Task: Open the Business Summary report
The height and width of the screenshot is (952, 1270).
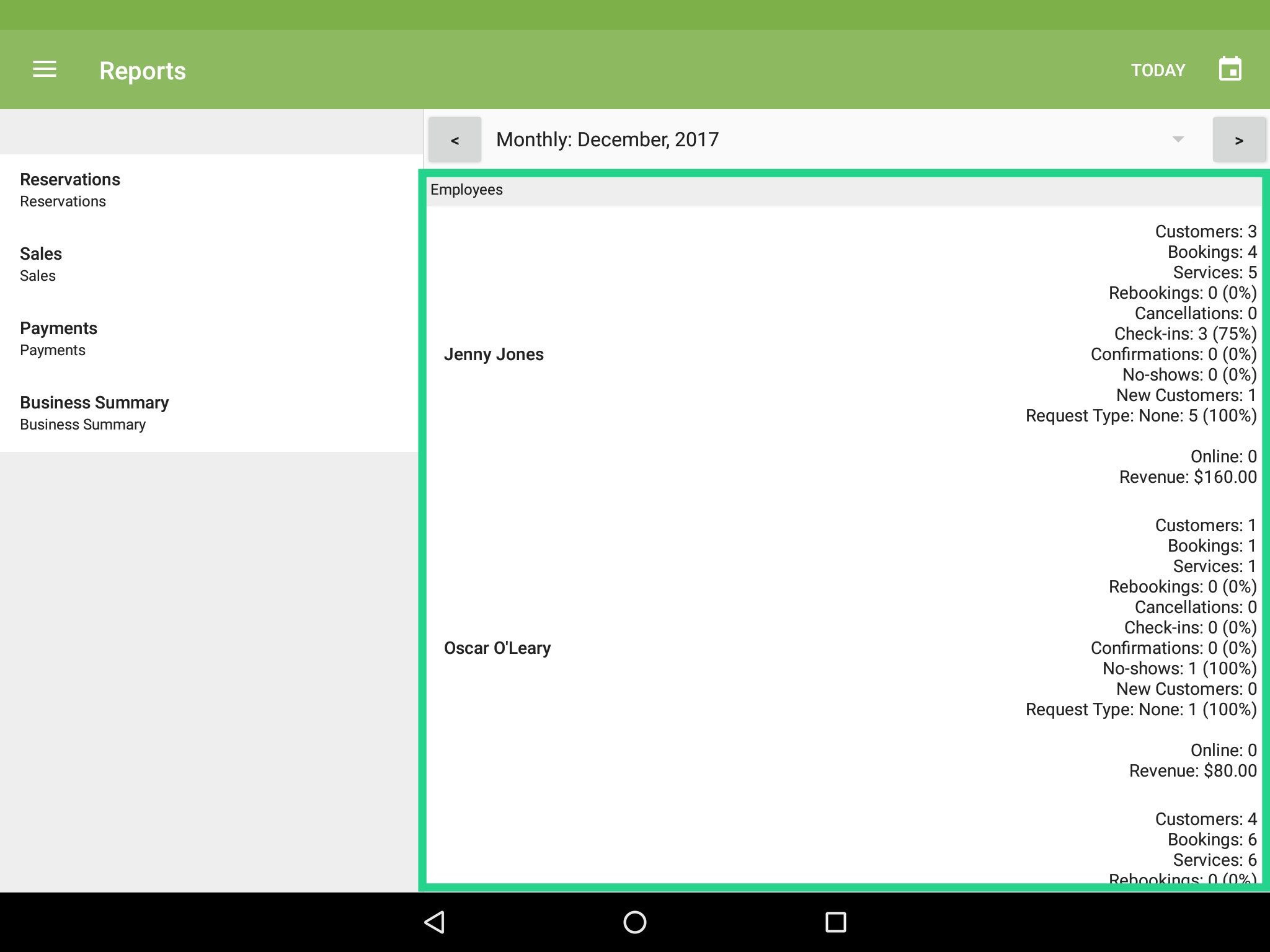Action: pos(94,413)
